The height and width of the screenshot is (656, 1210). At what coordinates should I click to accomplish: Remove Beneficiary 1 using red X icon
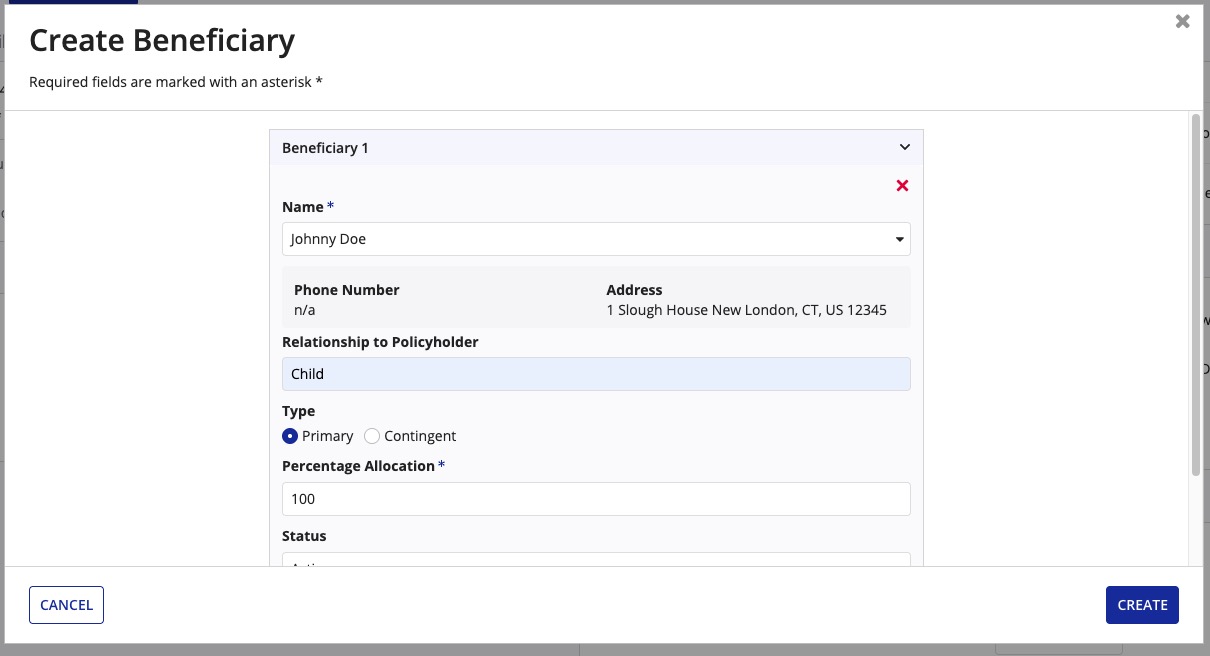point(902,185)
